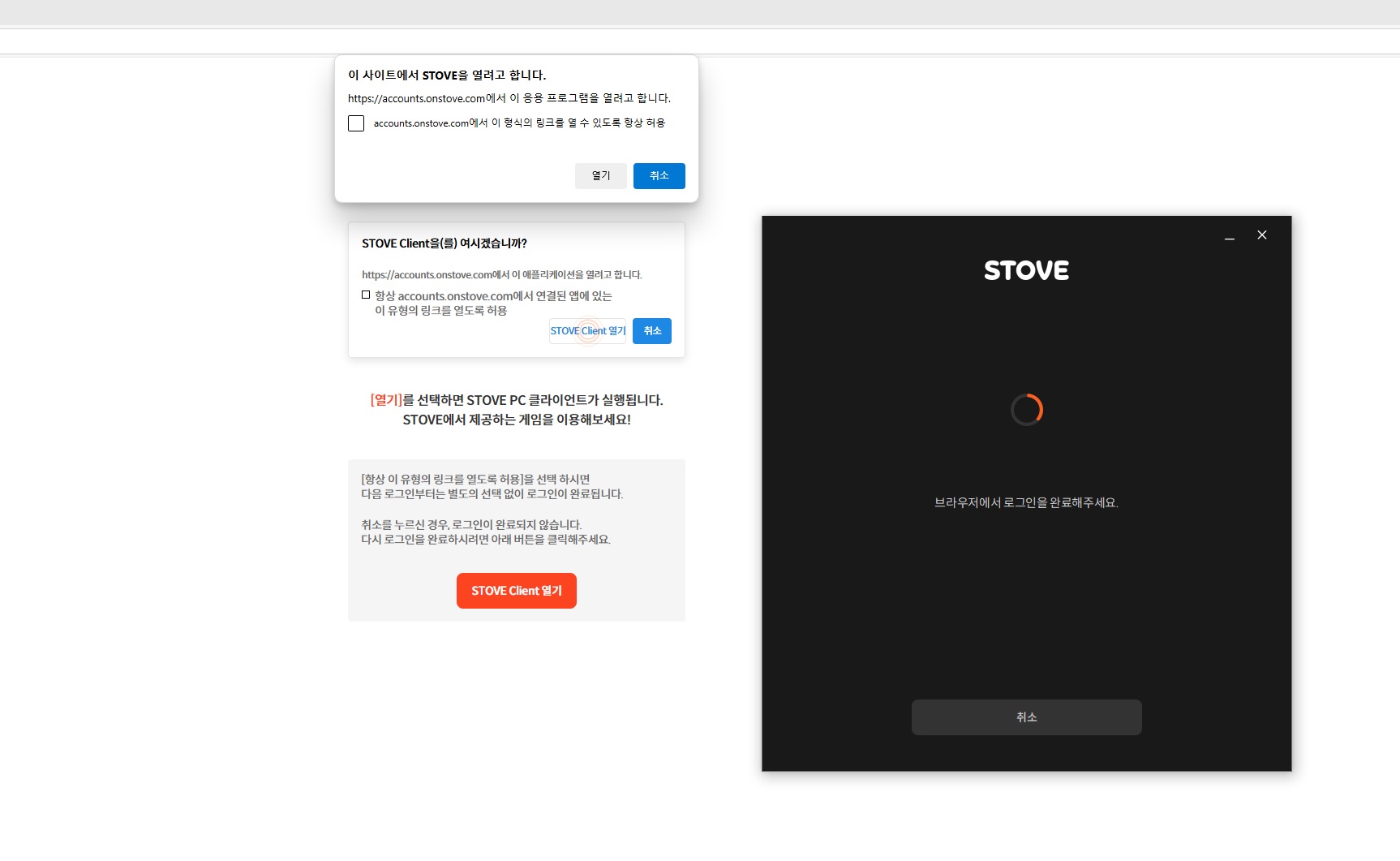This screenshot has height=861, width=1400.
Task: Click the heading 이 사이트에서 STOVE을 열려고 합니다.
Action: coord(447,75)
